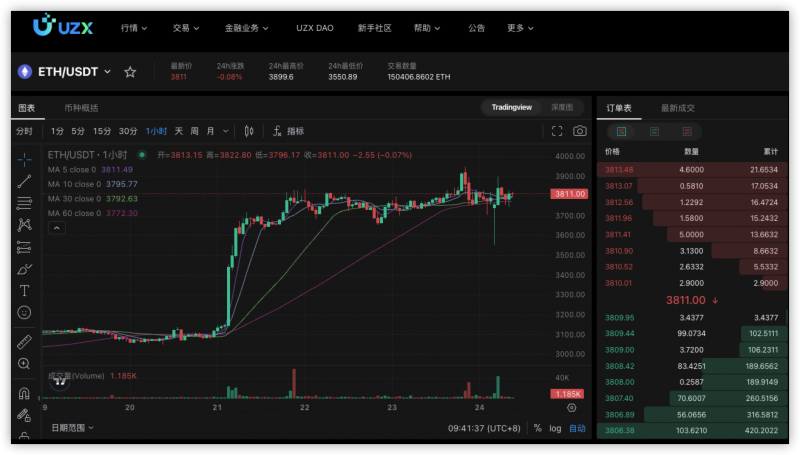Screen dimensions: 800x455
Task: Switch to the 订单表 tab
Action: coord(619,108)
